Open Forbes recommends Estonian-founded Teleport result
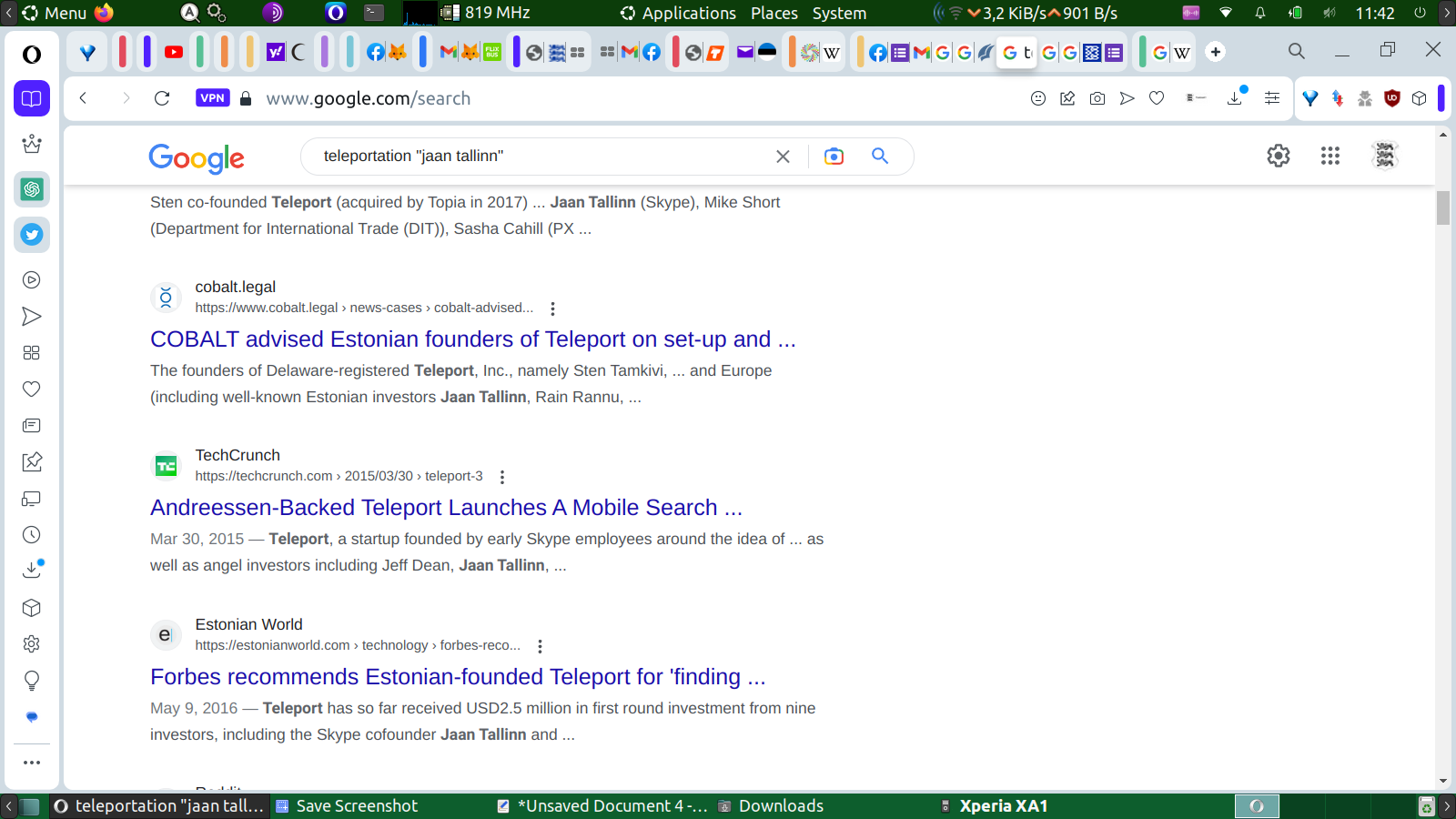Viewport: 1456px width, 819px height. 459,677
